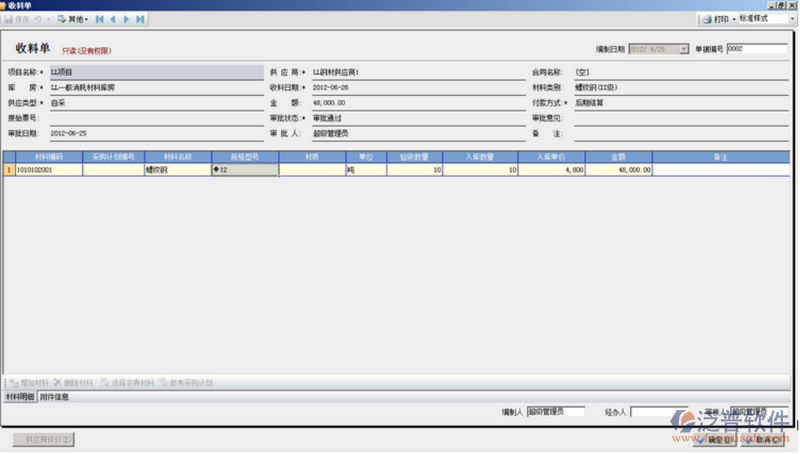Click the 规格型号 column header
This screenshot has height=454, width=800.
[x=245, y=157]
